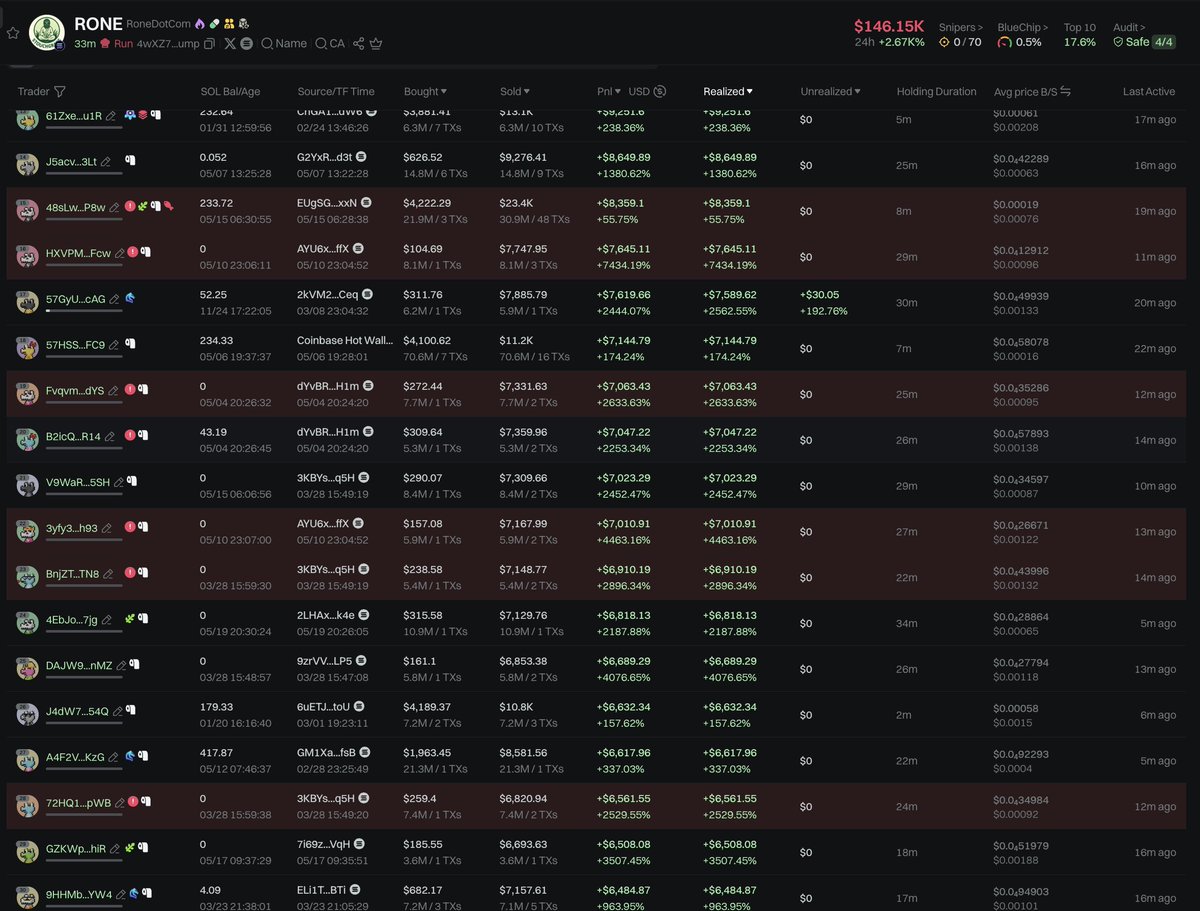
Task: Click red alert icon on 72HQ1...pWB
Action: click(133, 802)
